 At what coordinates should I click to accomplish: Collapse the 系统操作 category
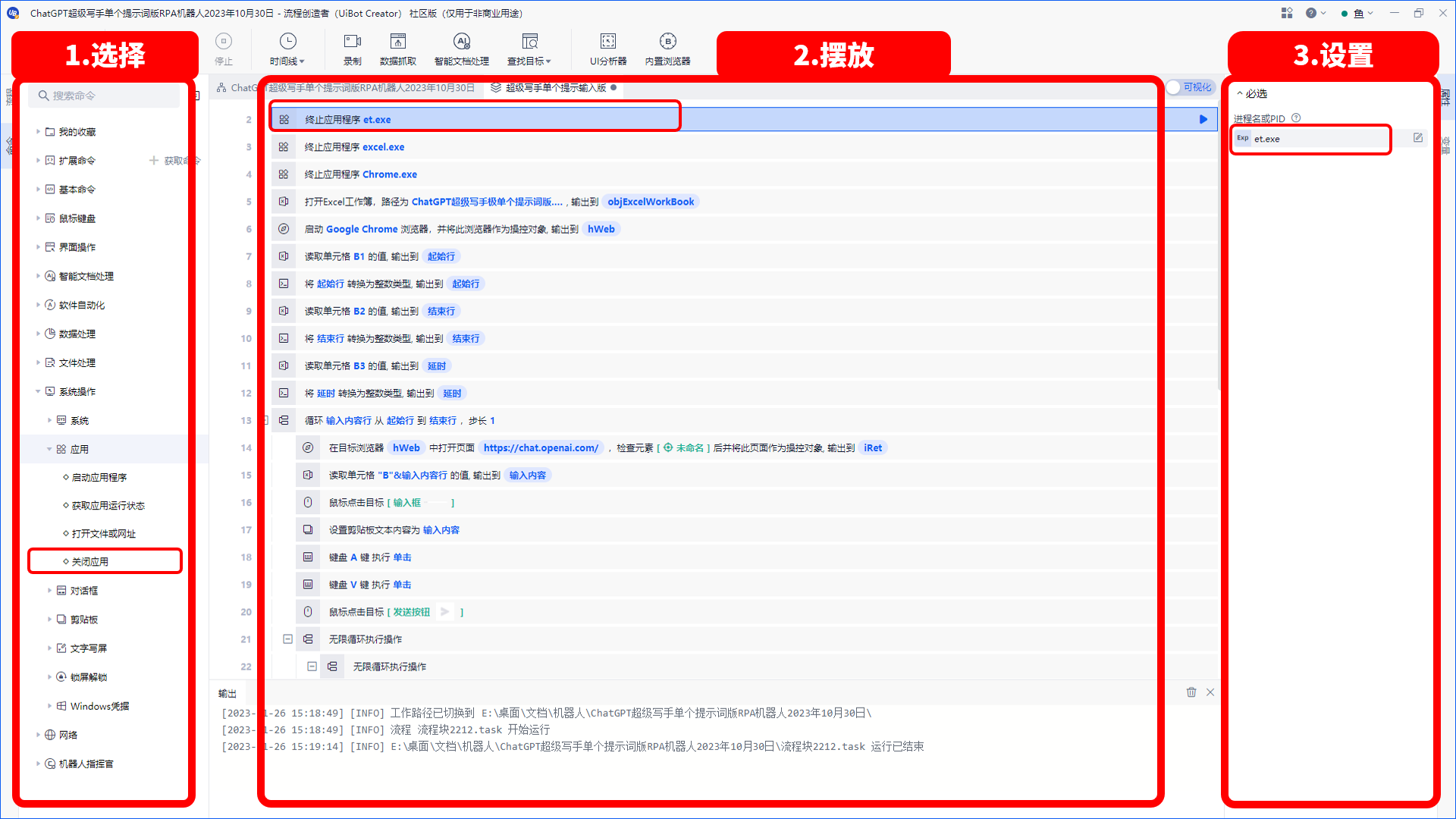click(x=38, y=391)
